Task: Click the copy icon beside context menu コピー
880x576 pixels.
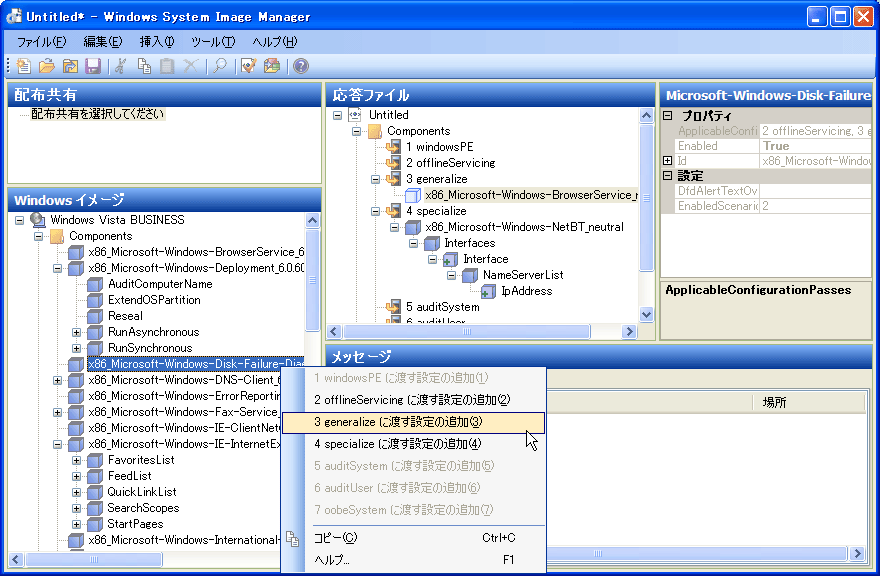Action: pos(292,538)
